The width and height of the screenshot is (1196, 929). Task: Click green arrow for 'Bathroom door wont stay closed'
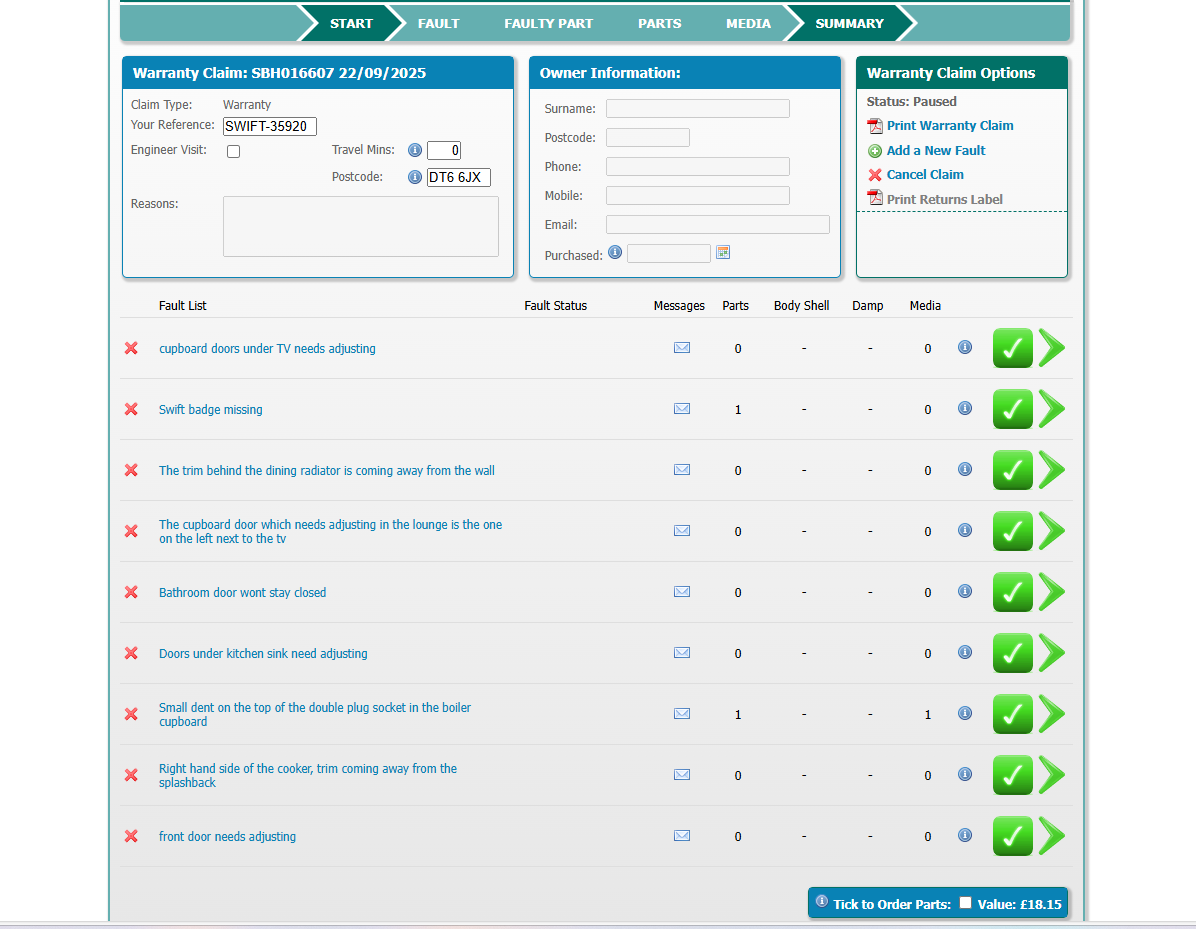click(x=1051, y=592)
